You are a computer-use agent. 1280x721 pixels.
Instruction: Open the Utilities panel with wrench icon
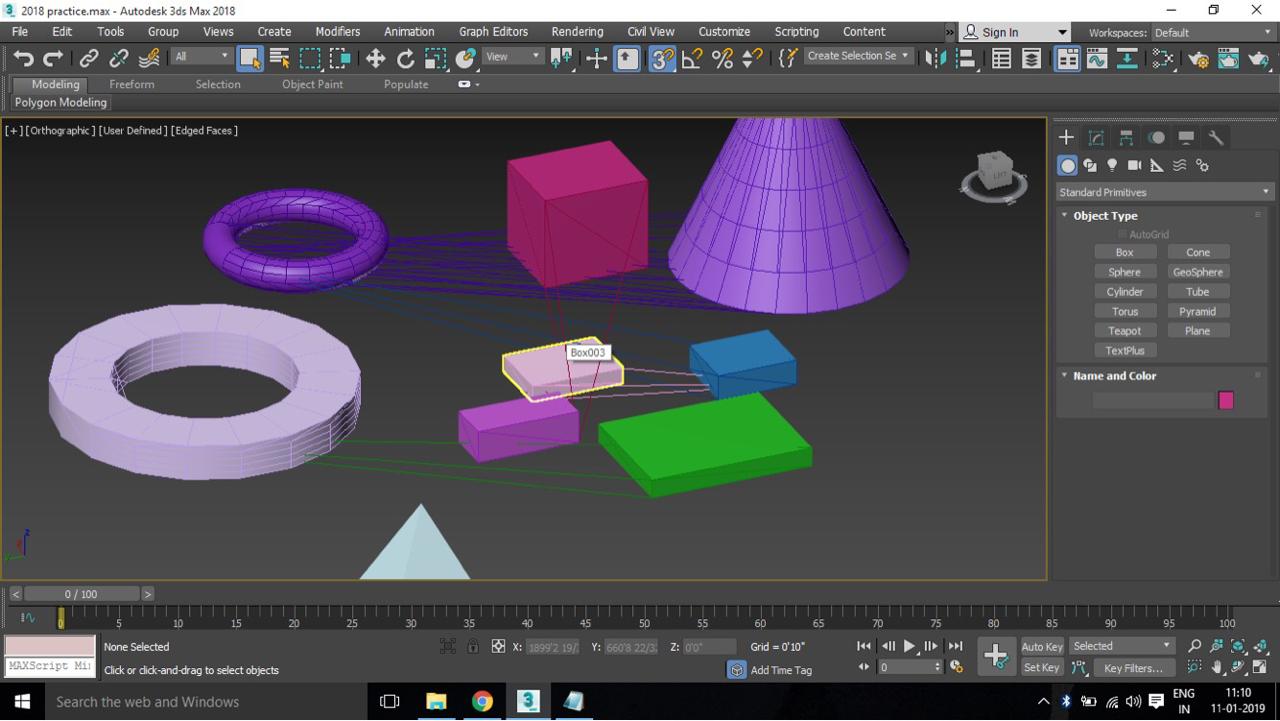pos(1216,137)
